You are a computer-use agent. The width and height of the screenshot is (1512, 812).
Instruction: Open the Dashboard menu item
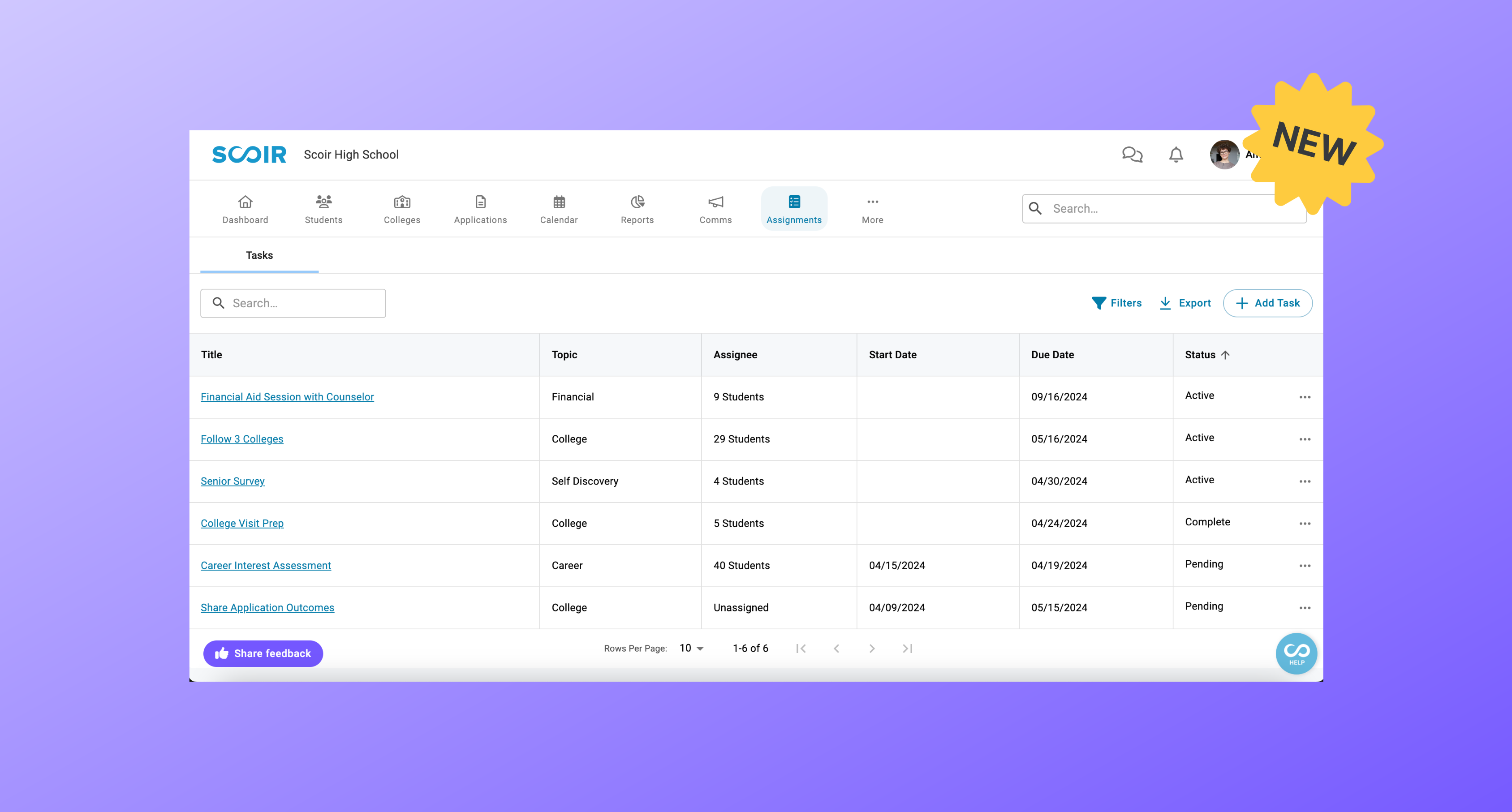[245, 208]
